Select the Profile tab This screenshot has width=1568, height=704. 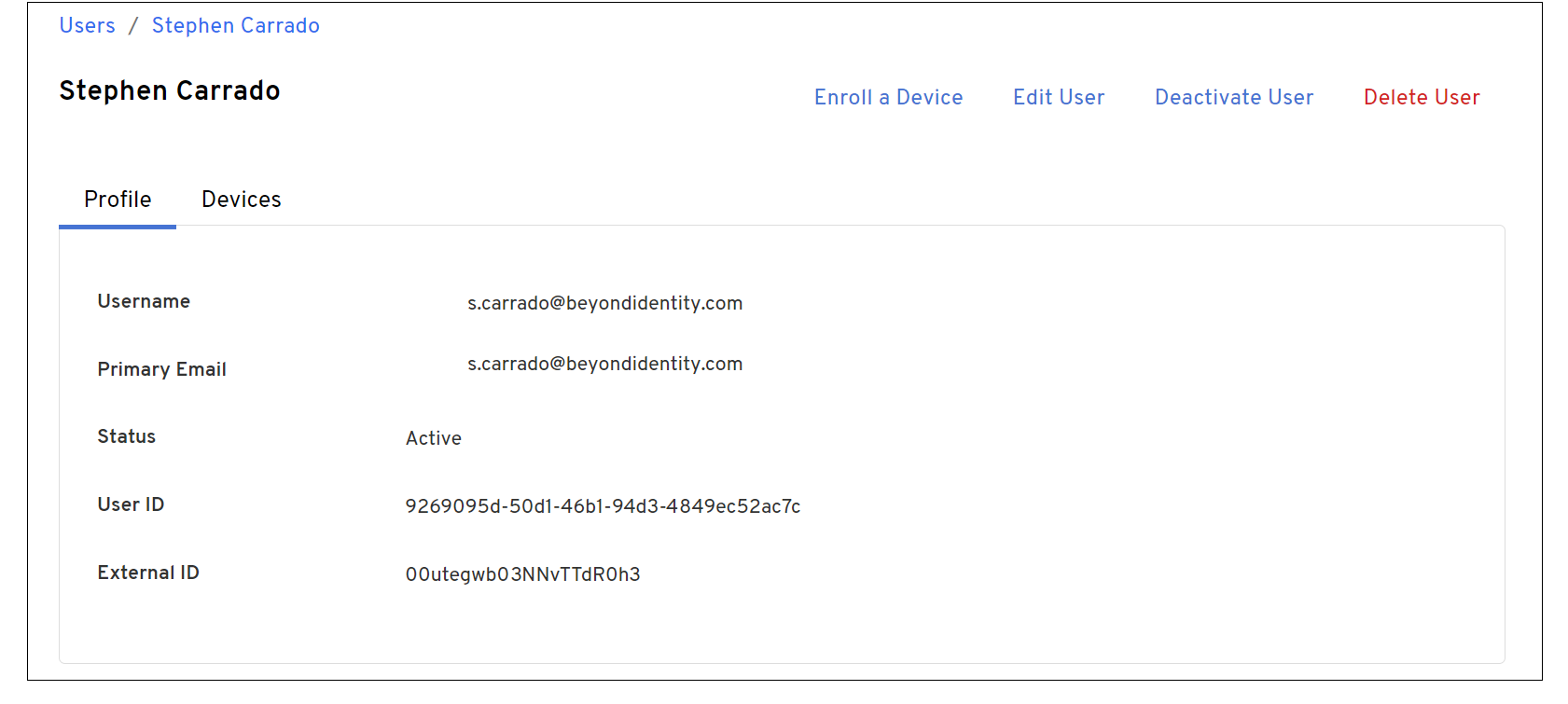(x=118, y=200)
